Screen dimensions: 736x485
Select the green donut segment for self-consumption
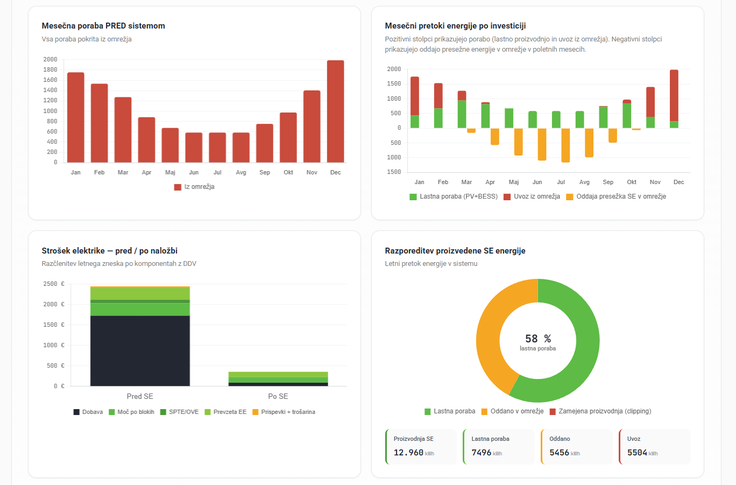586,350
